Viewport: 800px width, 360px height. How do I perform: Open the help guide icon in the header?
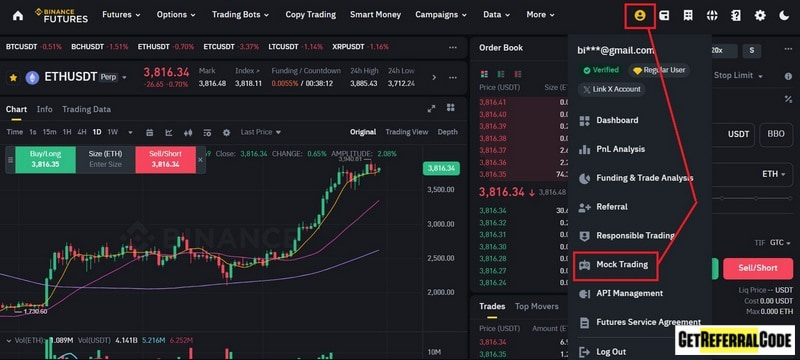click(735, 15)
